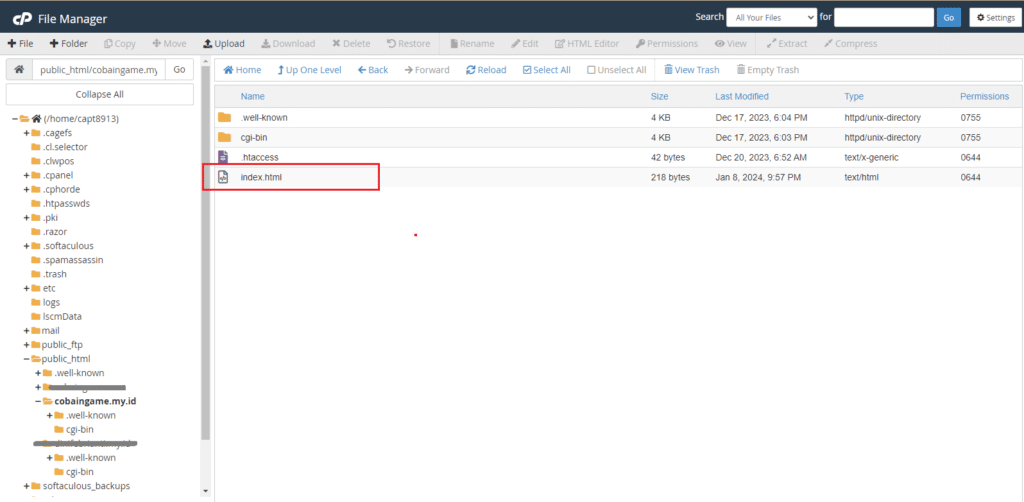Sort by Permissions column

coord(984,96)
